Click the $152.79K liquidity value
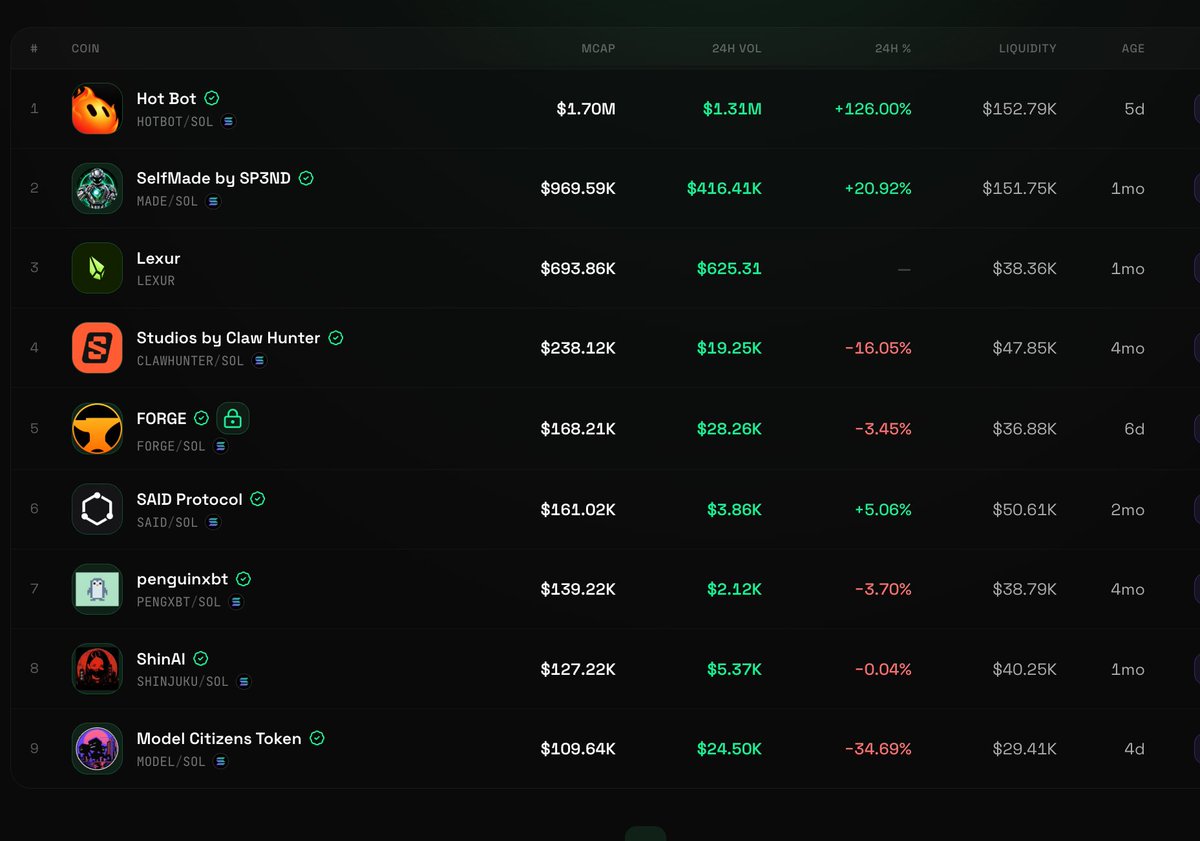The height and width of the screenshot is (841, 1200). coord(1019,108)
